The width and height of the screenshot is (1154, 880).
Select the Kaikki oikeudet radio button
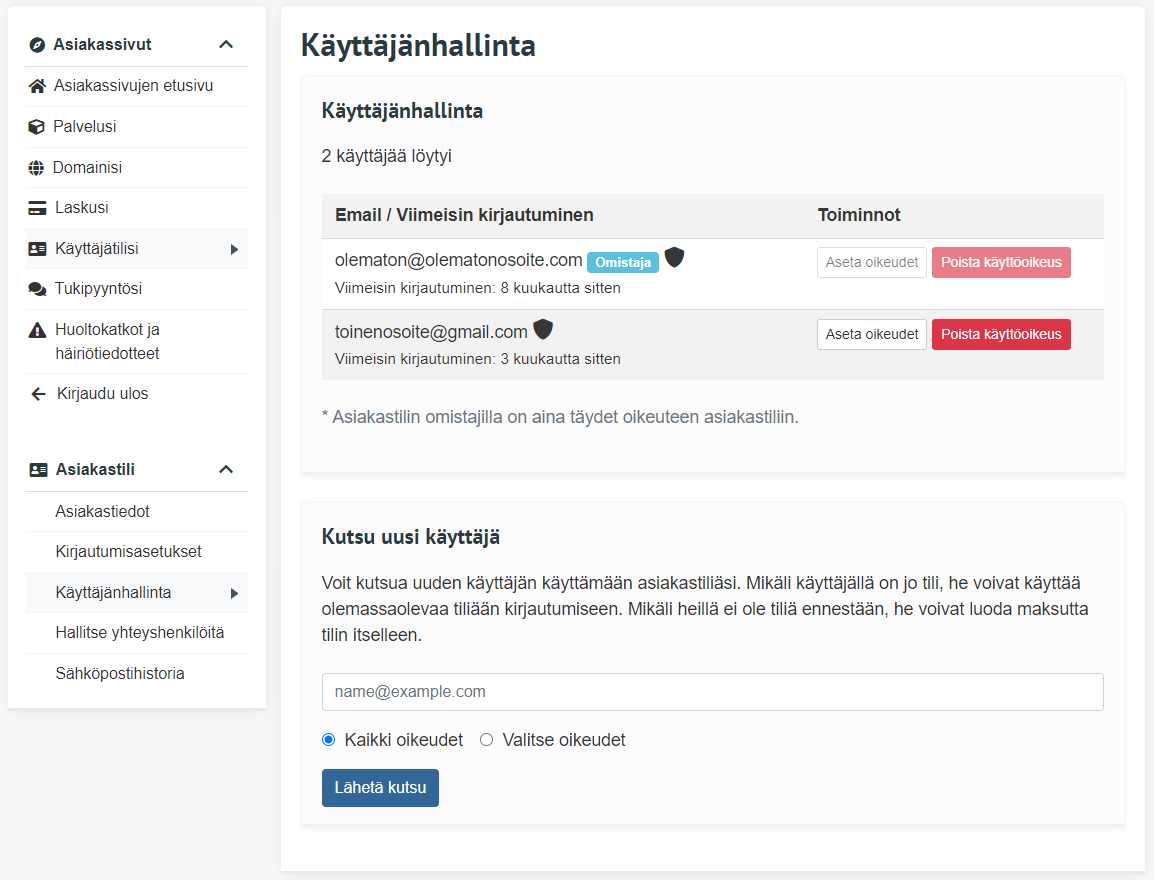(x=329, y=740)
